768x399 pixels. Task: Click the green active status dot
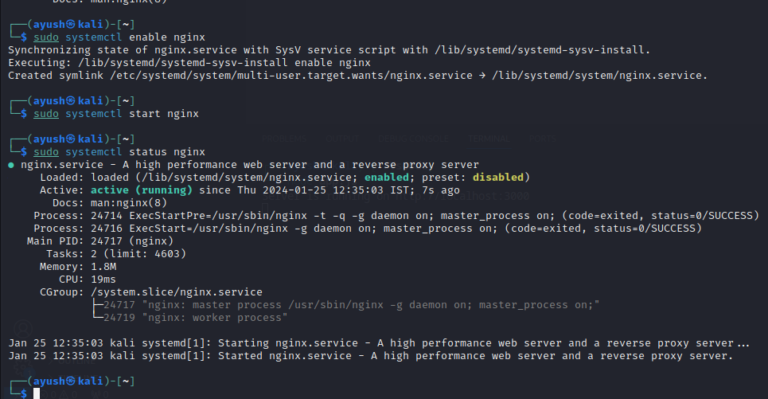[x=11, y=165]
